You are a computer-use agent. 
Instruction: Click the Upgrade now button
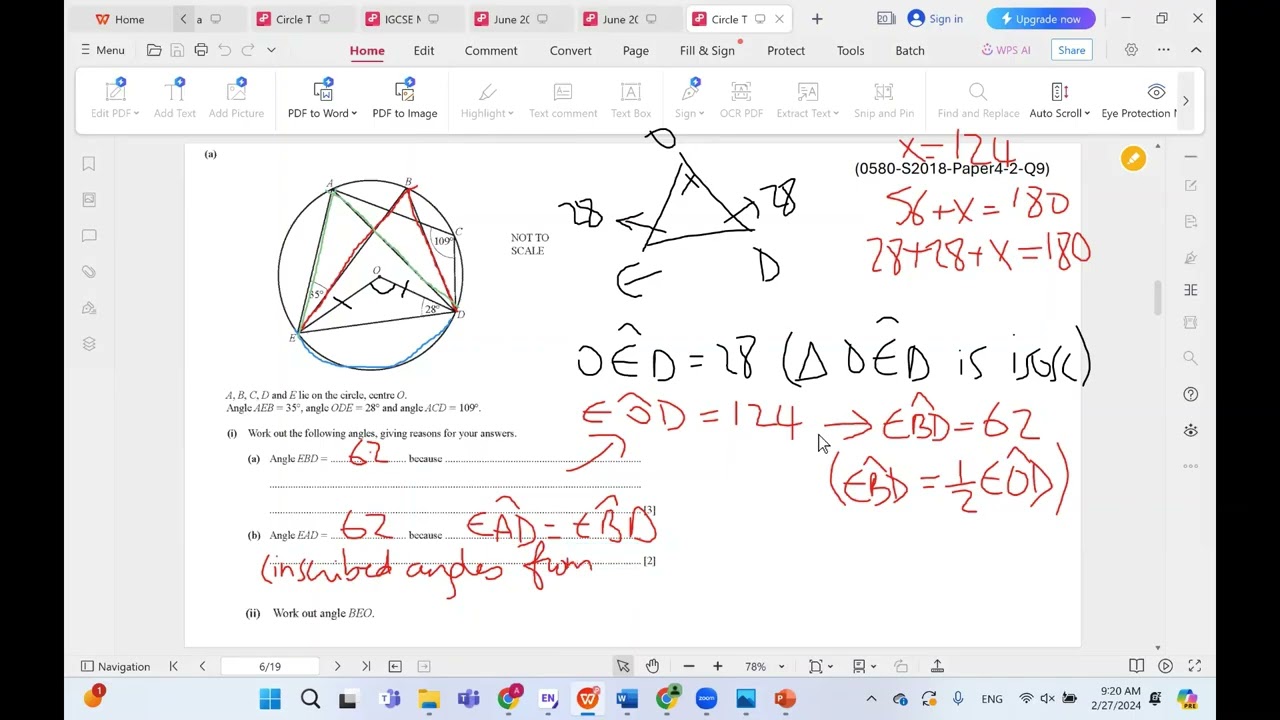(1041, 19)
